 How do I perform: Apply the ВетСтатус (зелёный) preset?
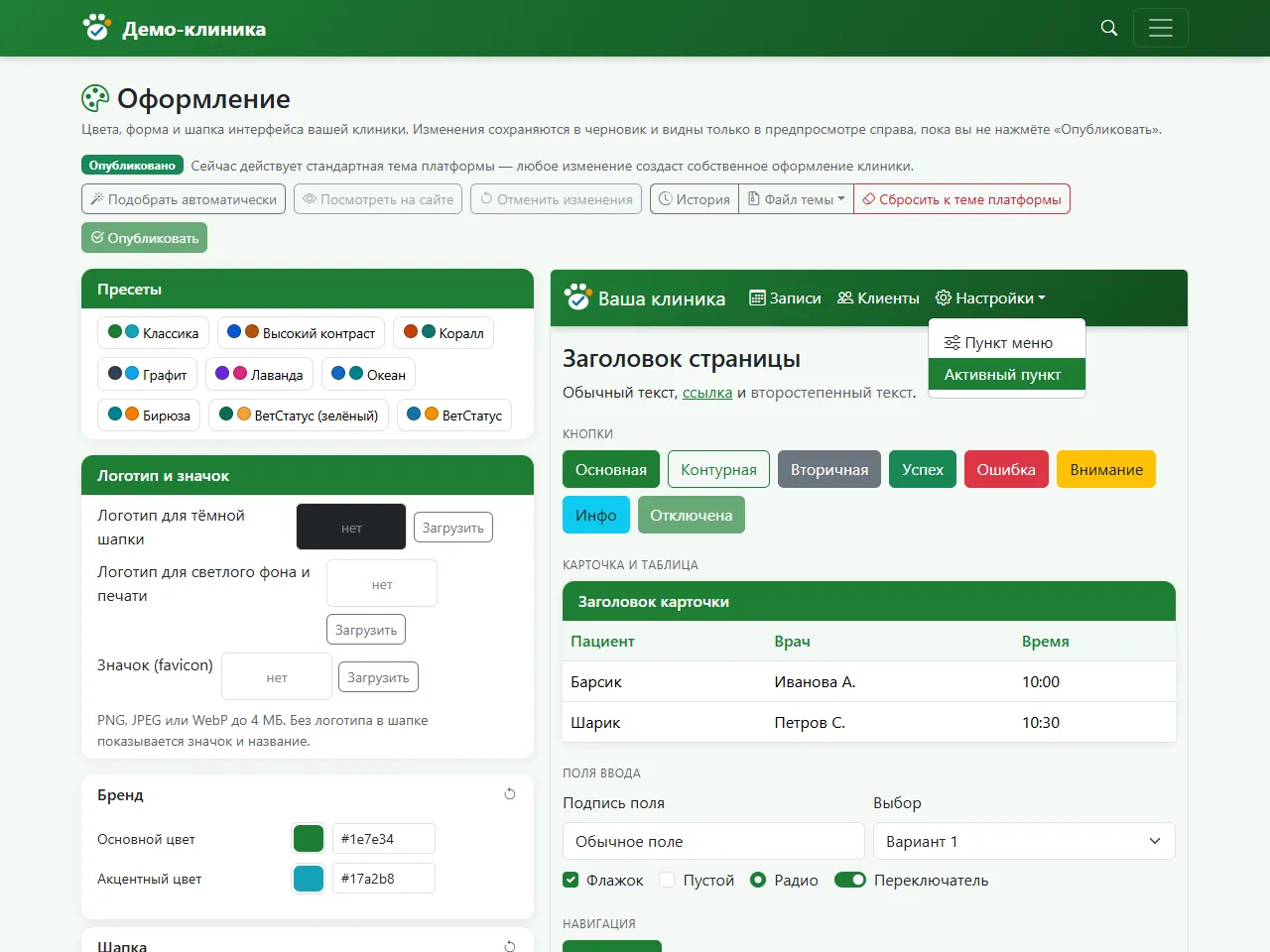click(299, 416)
